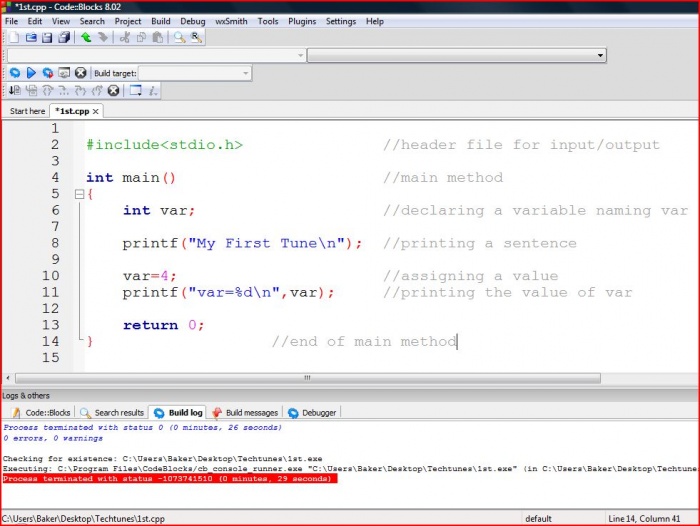Click the blue Run triangle
The image size is (700, 526).
coord(31,73)
